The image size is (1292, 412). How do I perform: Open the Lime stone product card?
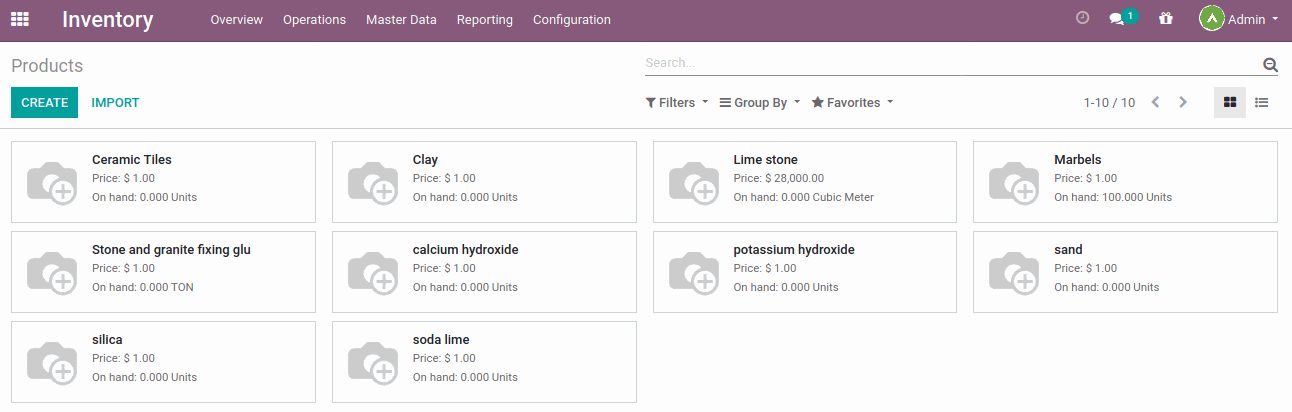coord(804,181)
